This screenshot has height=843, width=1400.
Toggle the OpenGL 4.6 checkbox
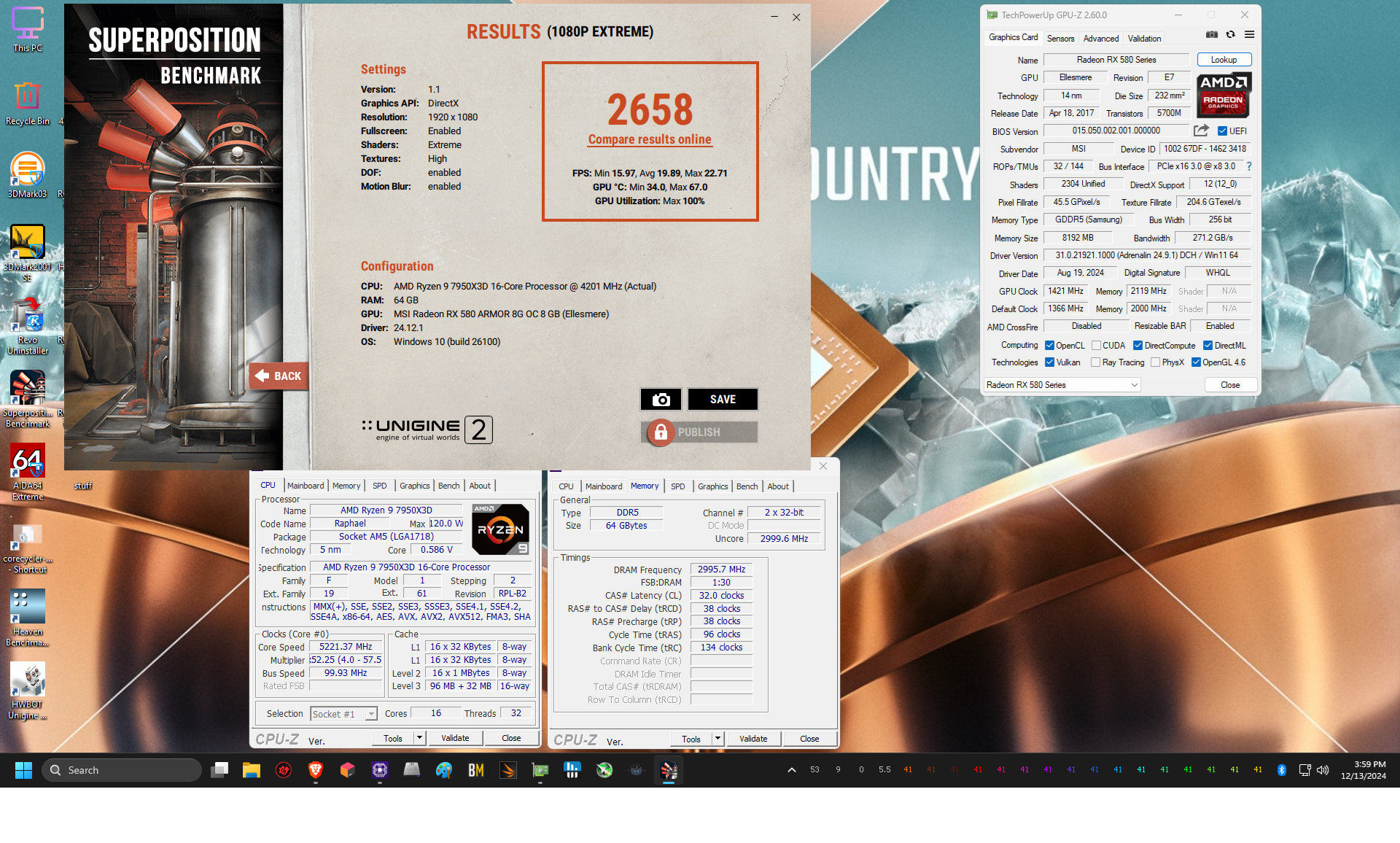coord(1196,362)
